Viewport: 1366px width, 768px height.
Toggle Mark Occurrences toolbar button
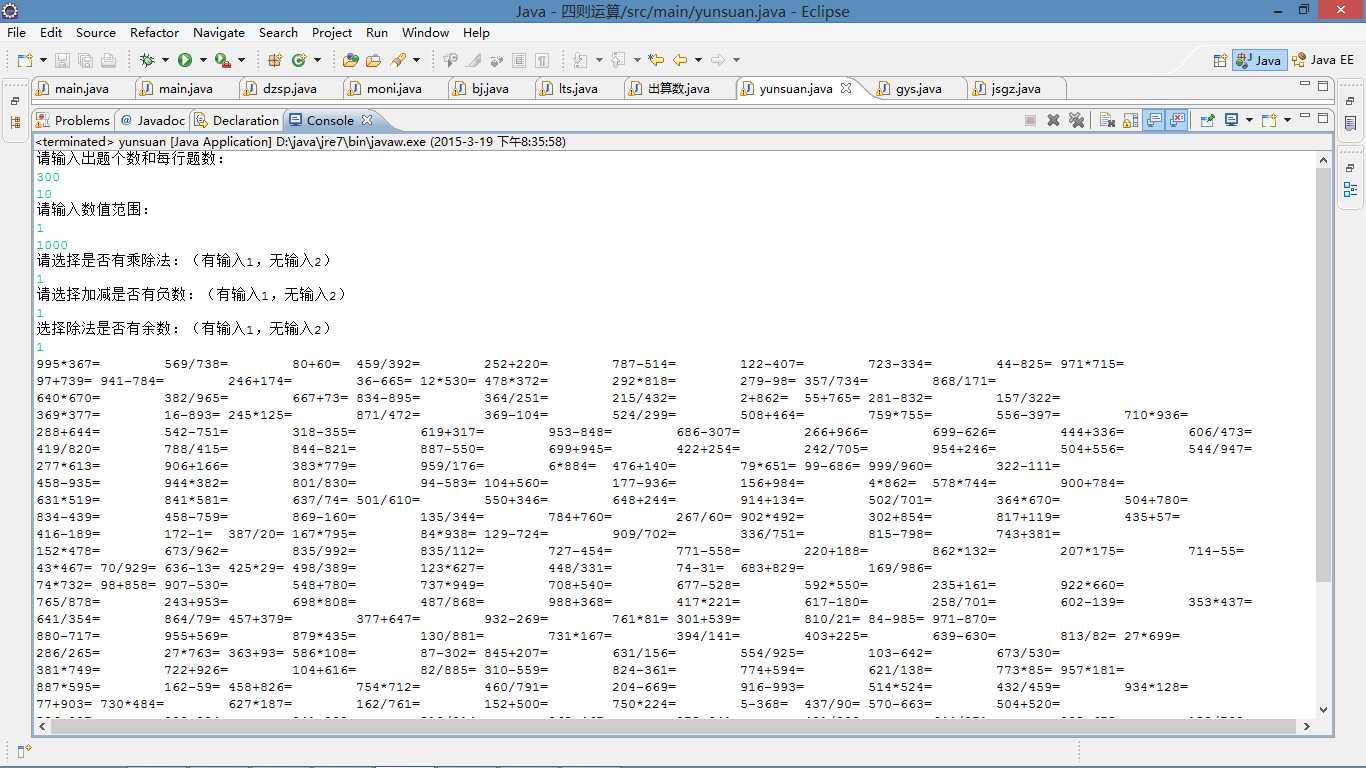474,60
